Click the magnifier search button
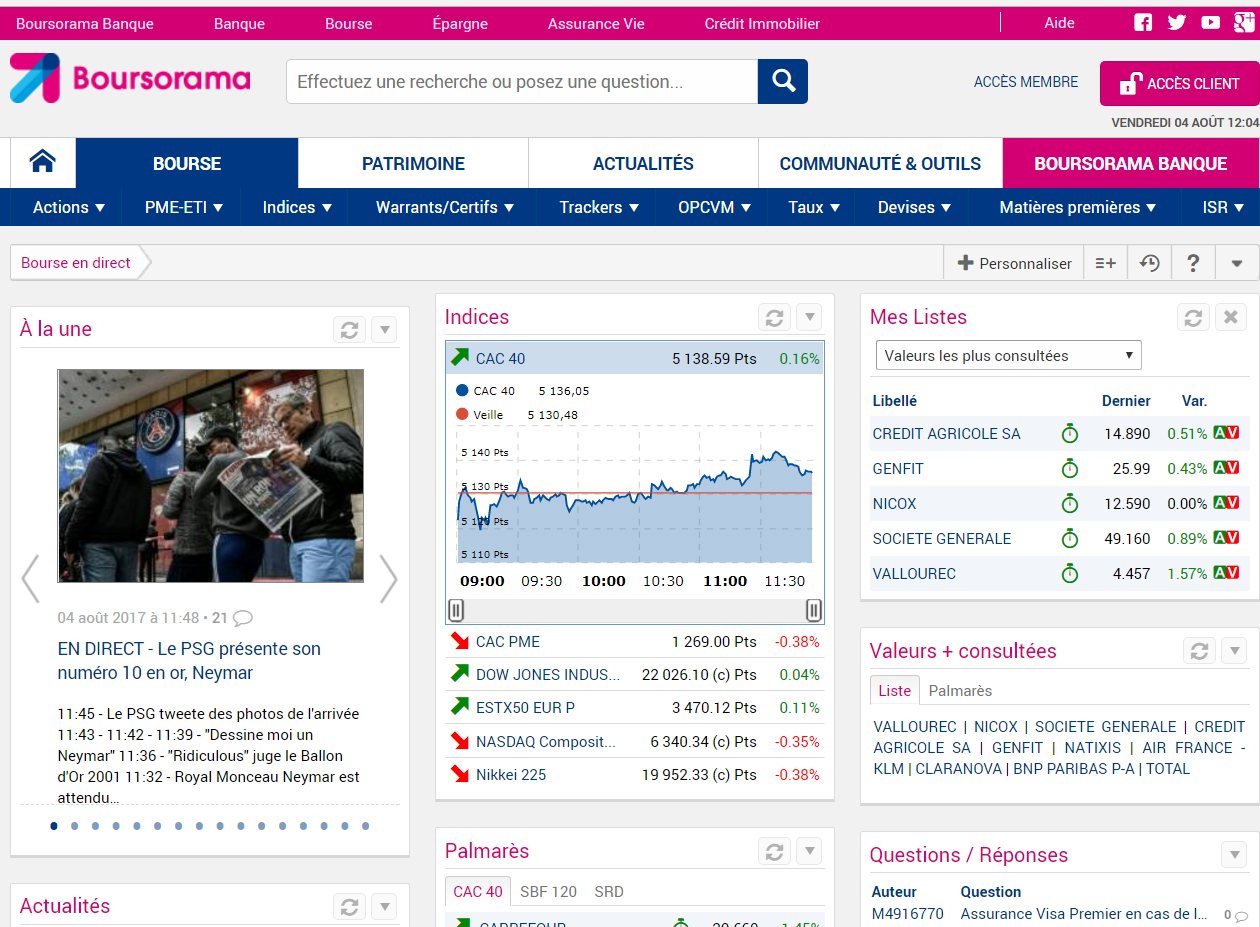The width and height of the screenshot is (1260, 927). 783,82
